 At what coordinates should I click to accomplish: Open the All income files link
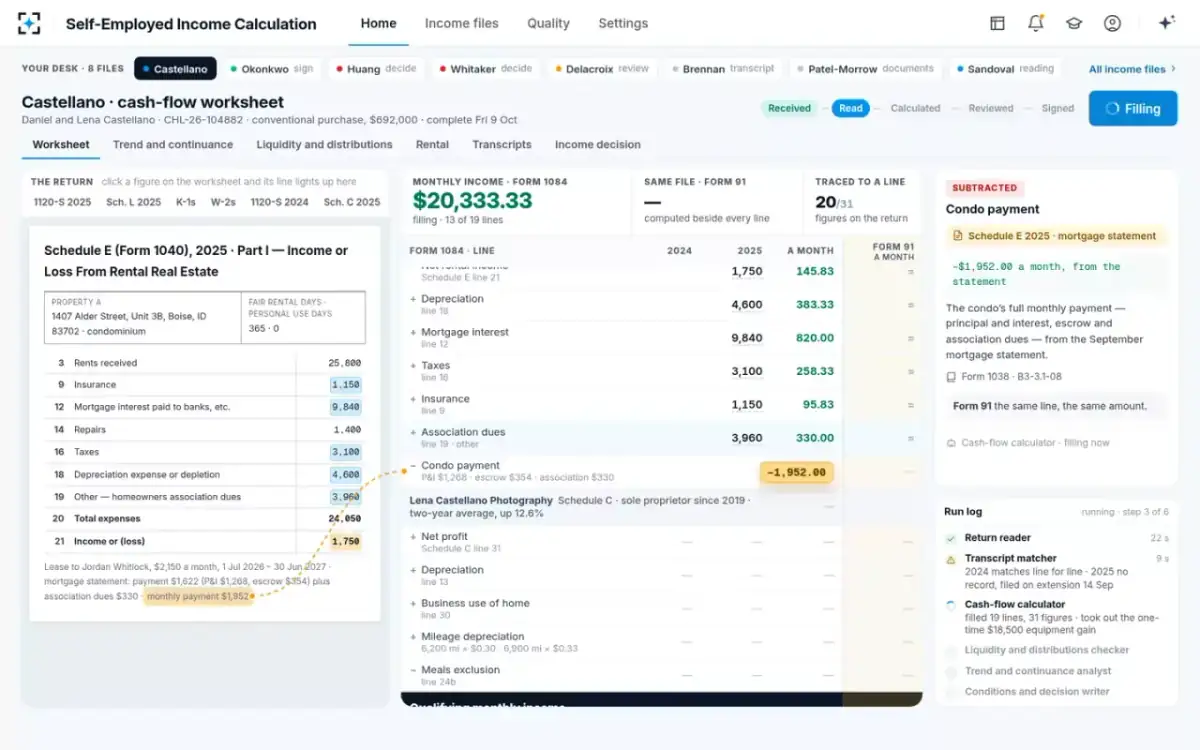1132,69
